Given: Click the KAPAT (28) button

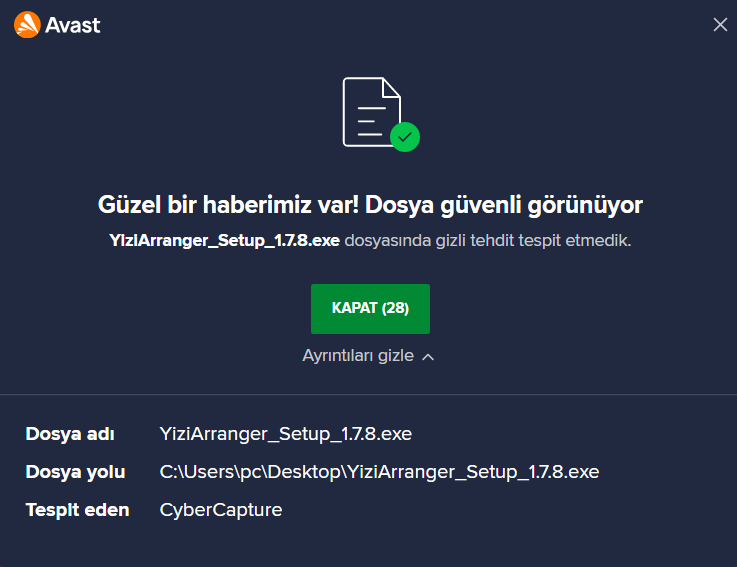Looking at the screenshot, I should (x=370, y=308).
